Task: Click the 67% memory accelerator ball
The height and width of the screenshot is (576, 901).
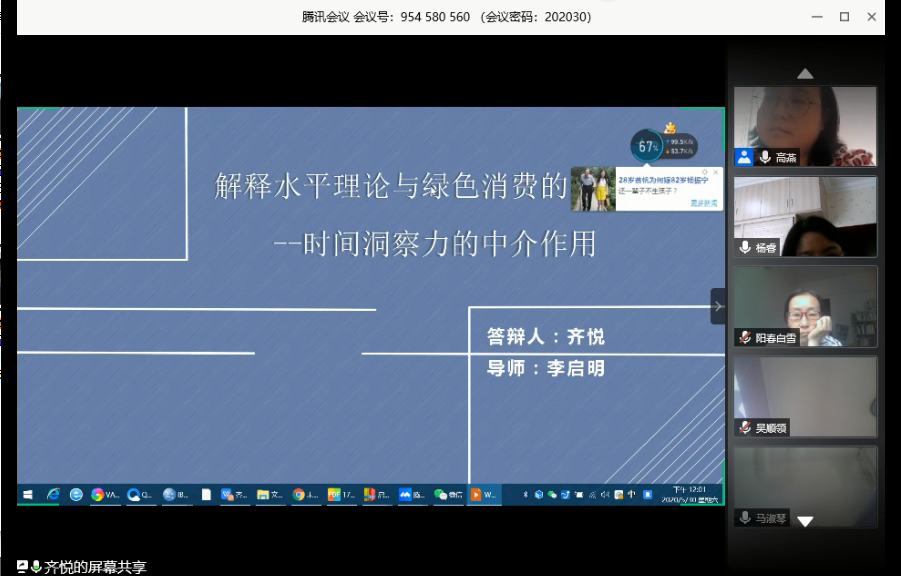Action: tap(647, 147)
